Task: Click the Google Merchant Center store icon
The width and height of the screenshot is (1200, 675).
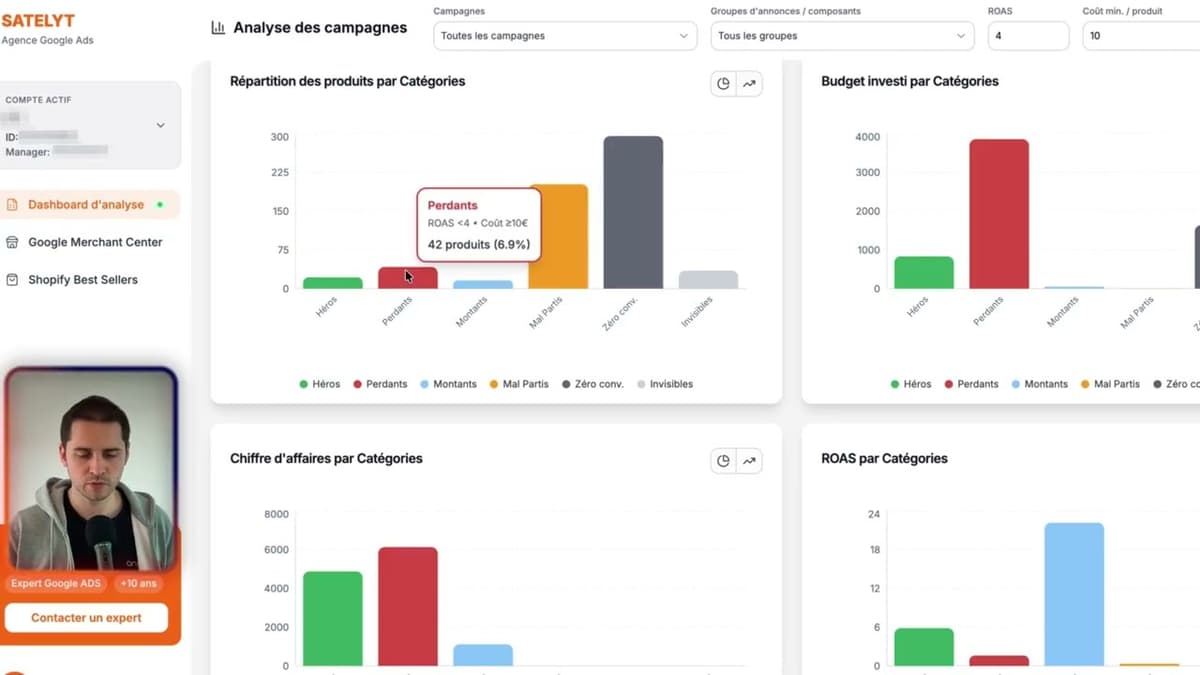Action: (x=13, y=242)
